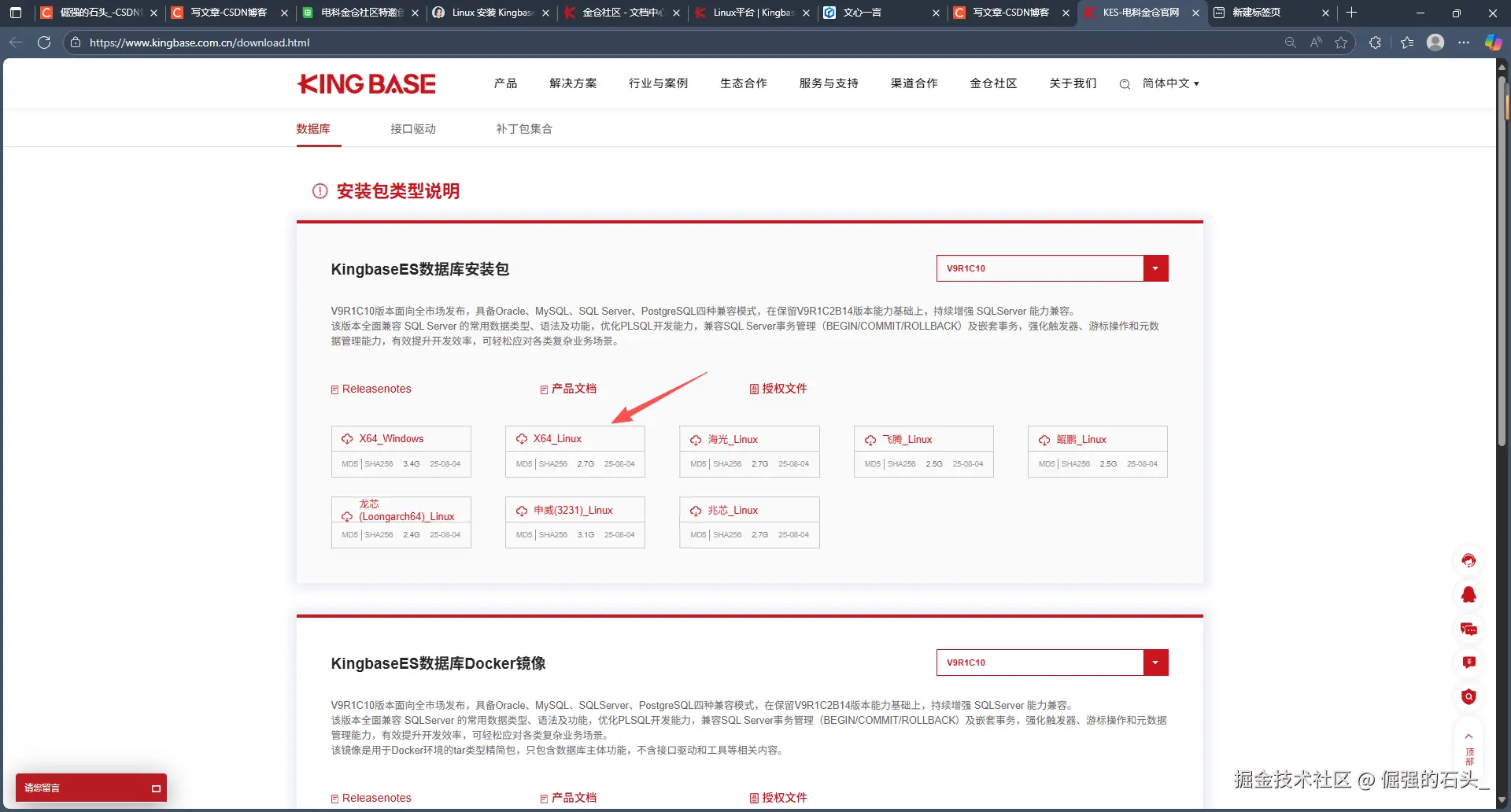
Task: Open the Docker image version dropdown arrow
Action: pyautogui.click(x=1155, y=663)
